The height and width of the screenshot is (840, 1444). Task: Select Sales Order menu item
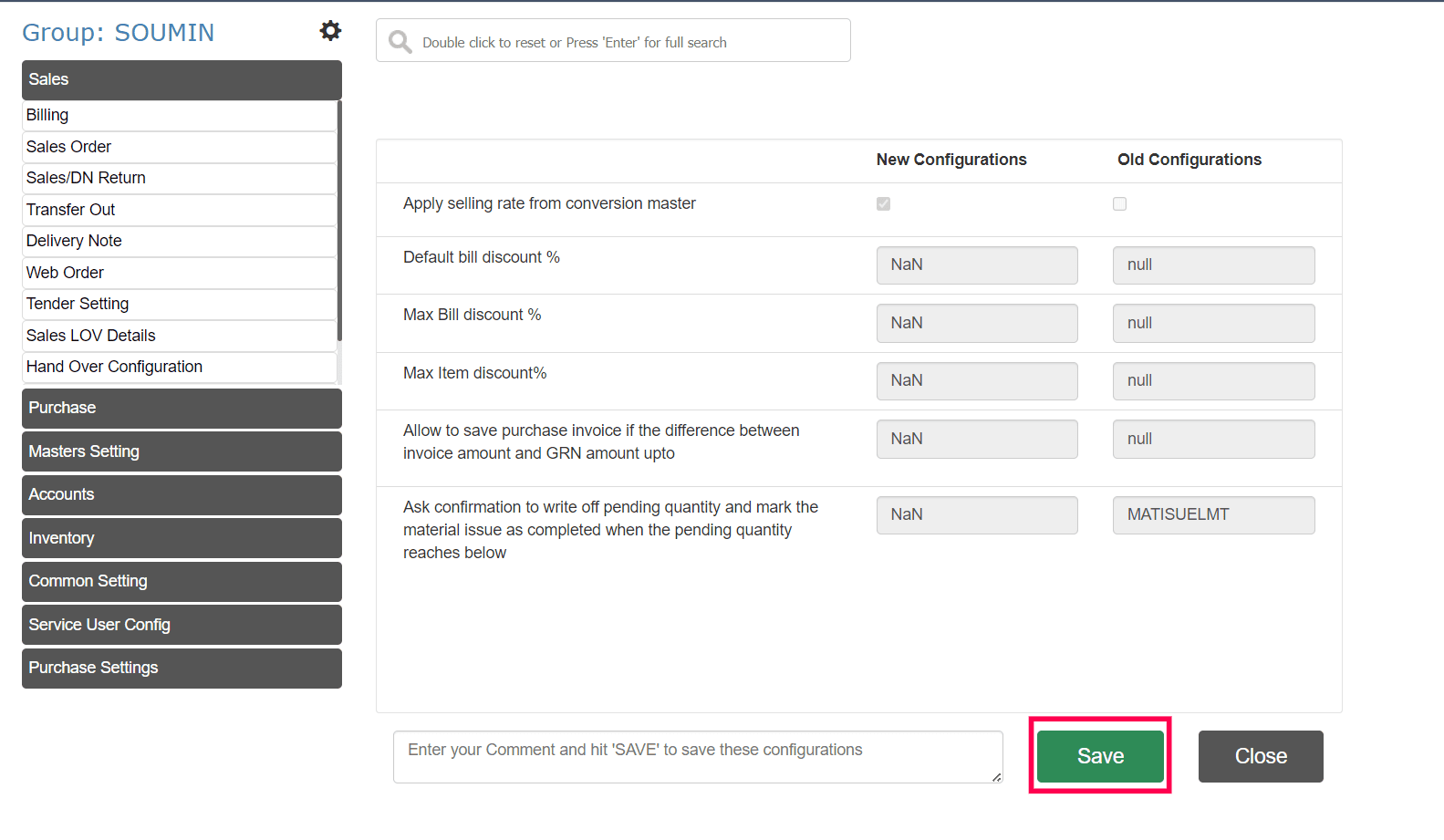pyautogui.click(x=179, y=147)
